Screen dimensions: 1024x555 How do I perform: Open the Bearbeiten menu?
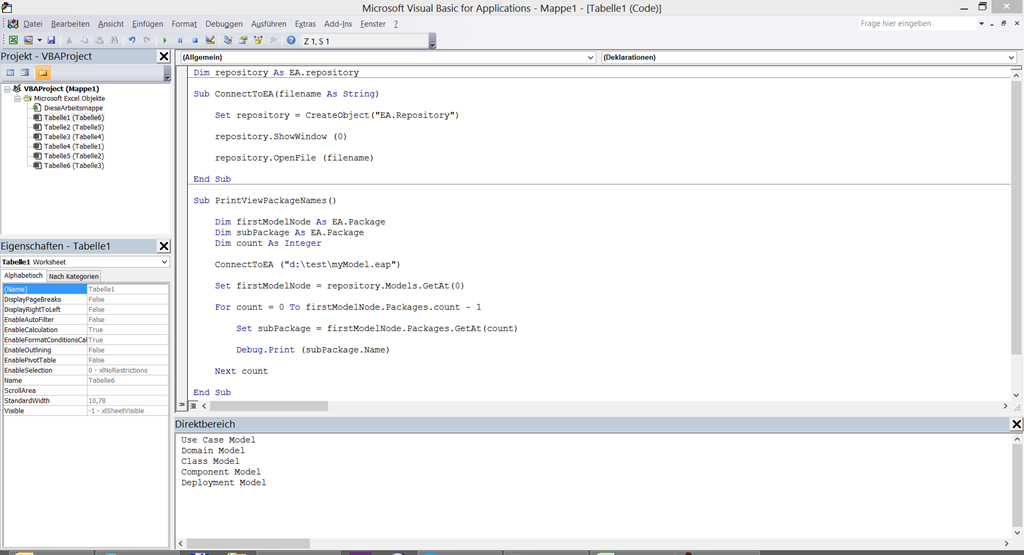tap(70, 24)
